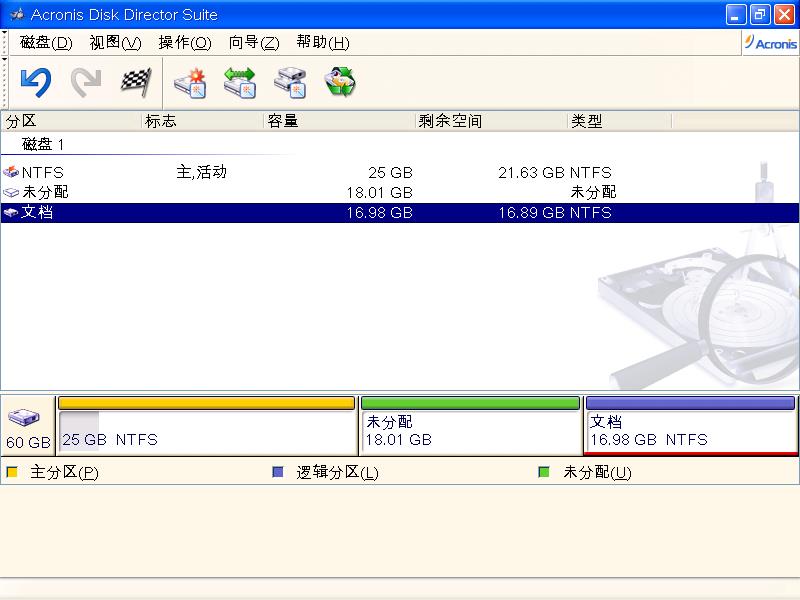The width and height of the screenshot is (800, 600).
Task: Click the yellow 主分区(P) legend swatch
Action: coord(12,472)
